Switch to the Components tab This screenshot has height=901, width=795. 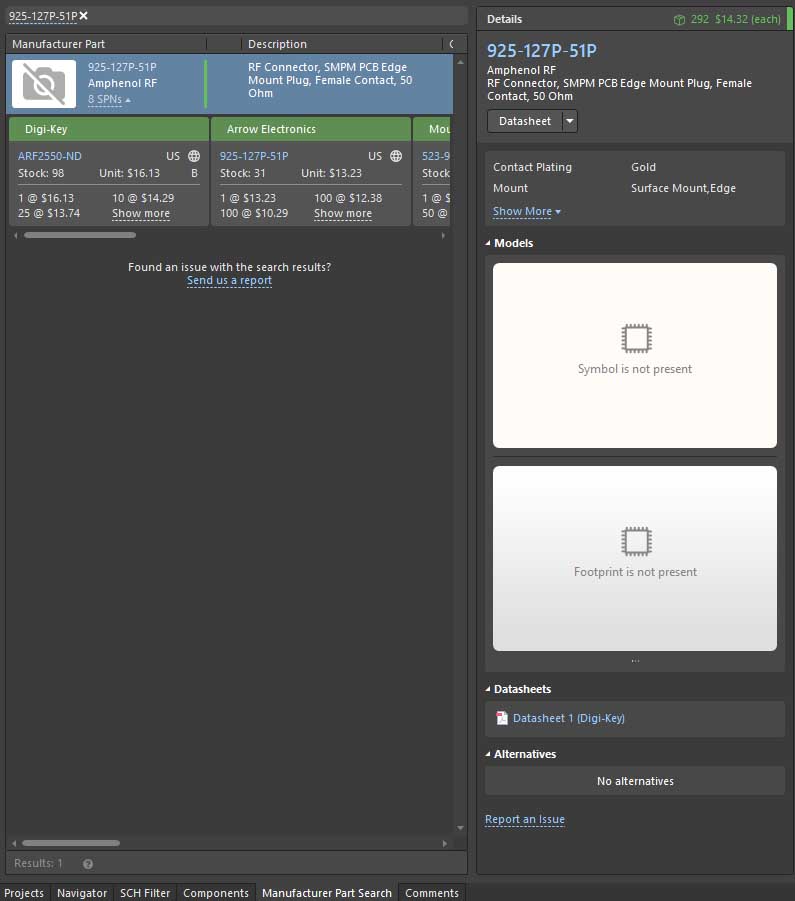pos(216,893)
